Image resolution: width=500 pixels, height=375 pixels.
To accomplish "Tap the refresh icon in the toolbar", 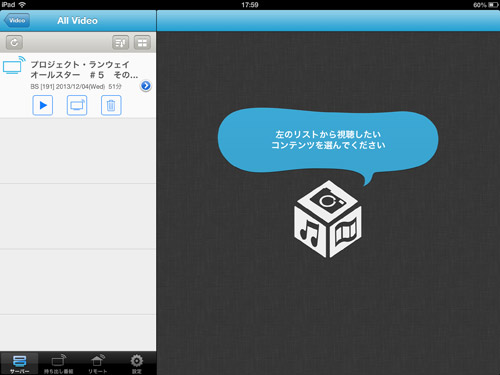I will (x=14, y=42).
